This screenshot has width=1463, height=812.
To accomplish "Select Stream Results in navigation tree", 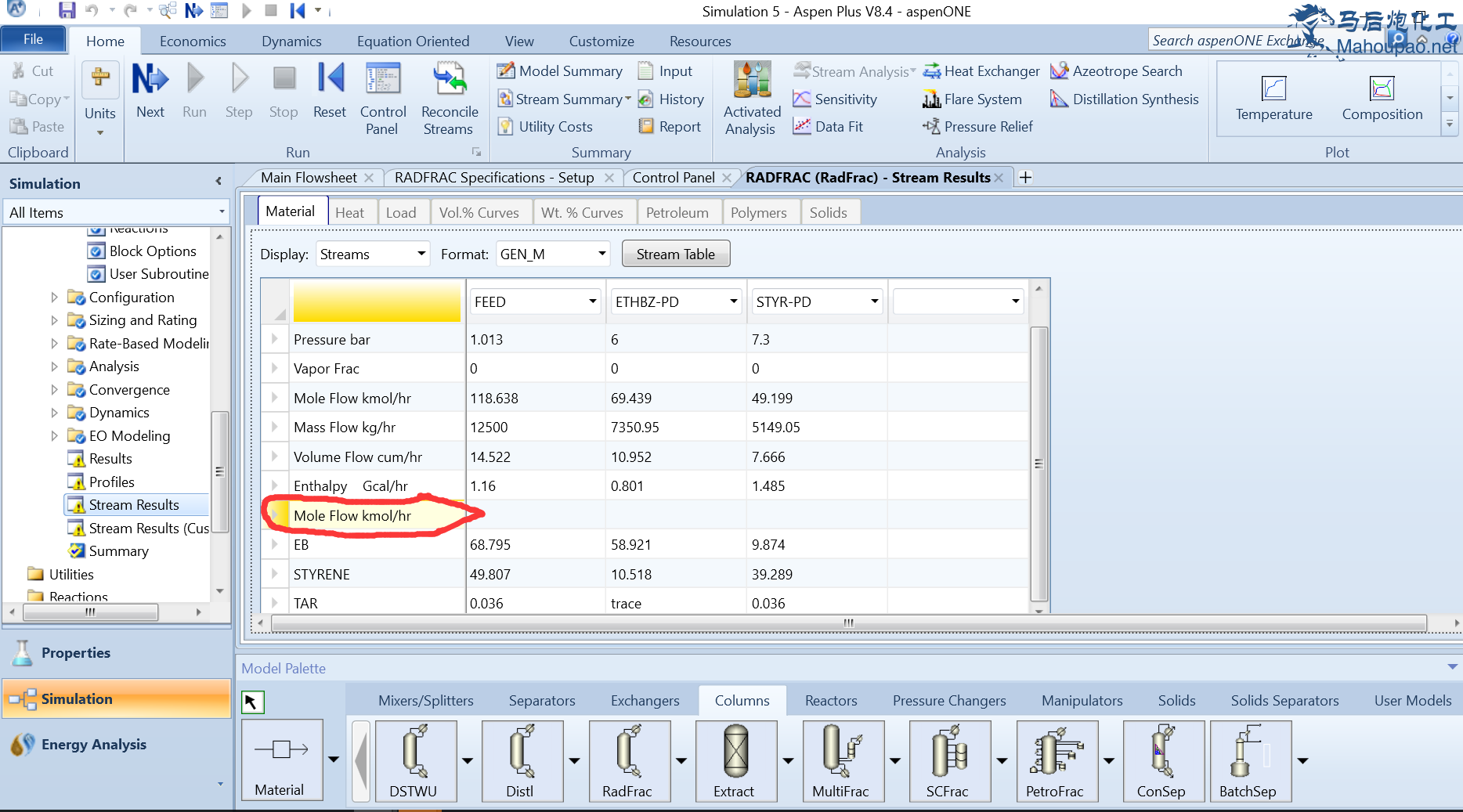I will pos(134,505).
